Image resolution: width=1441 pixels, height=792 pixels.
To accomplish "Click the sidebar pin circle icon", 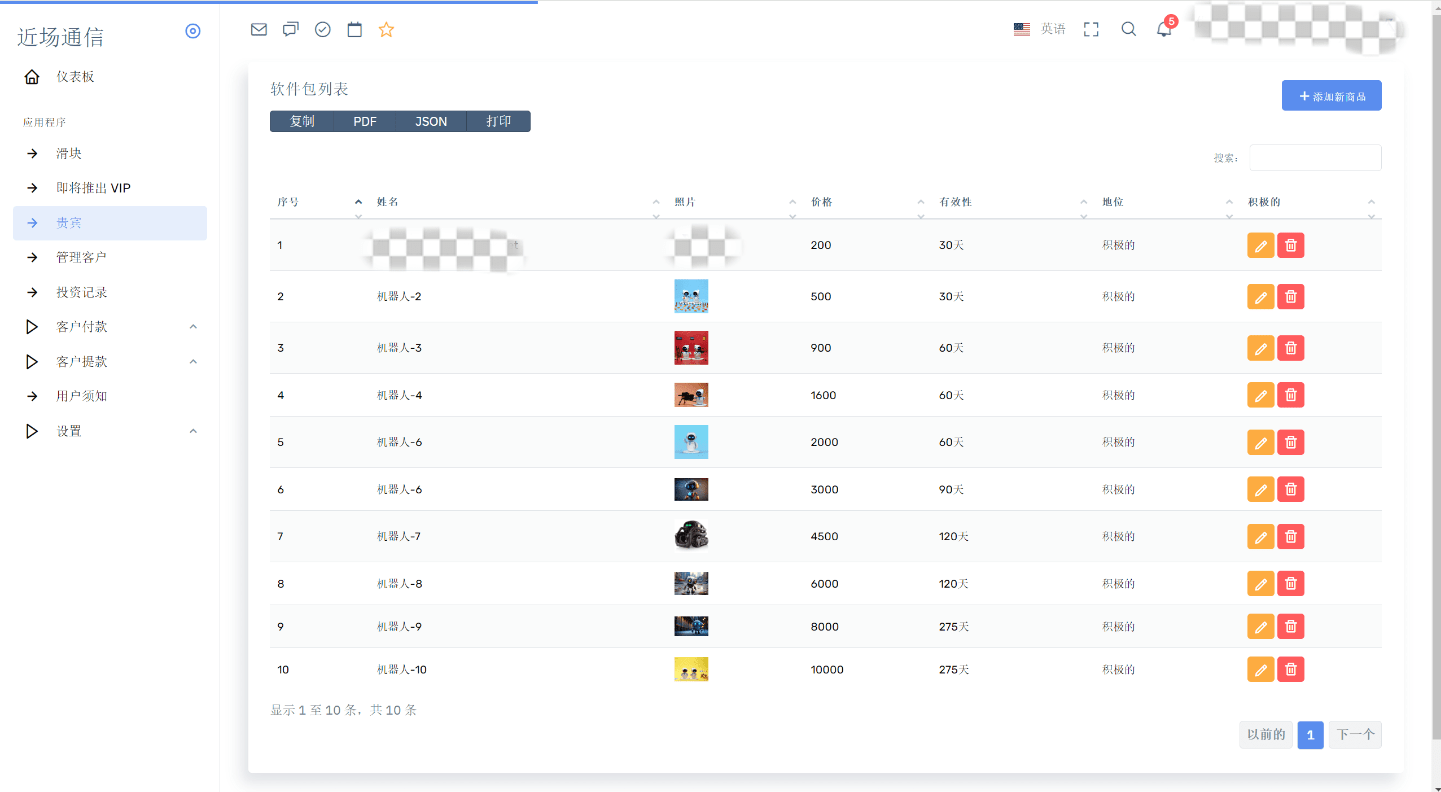I will (x=193, y=31).
